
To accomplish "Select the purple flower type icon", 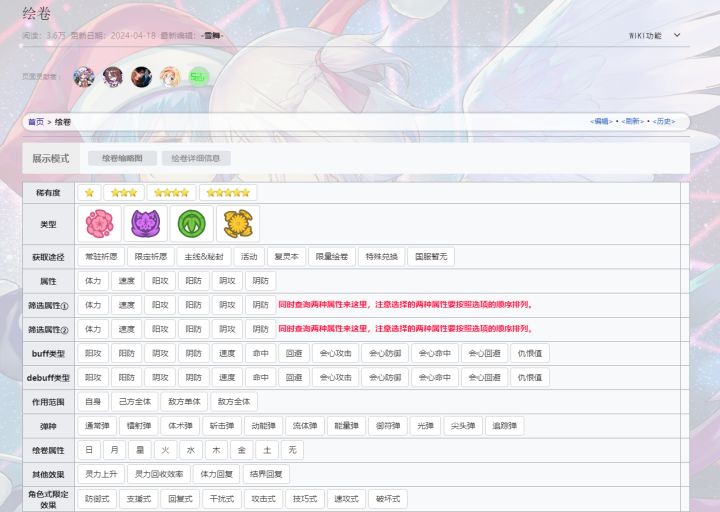I will coord(146,224).
